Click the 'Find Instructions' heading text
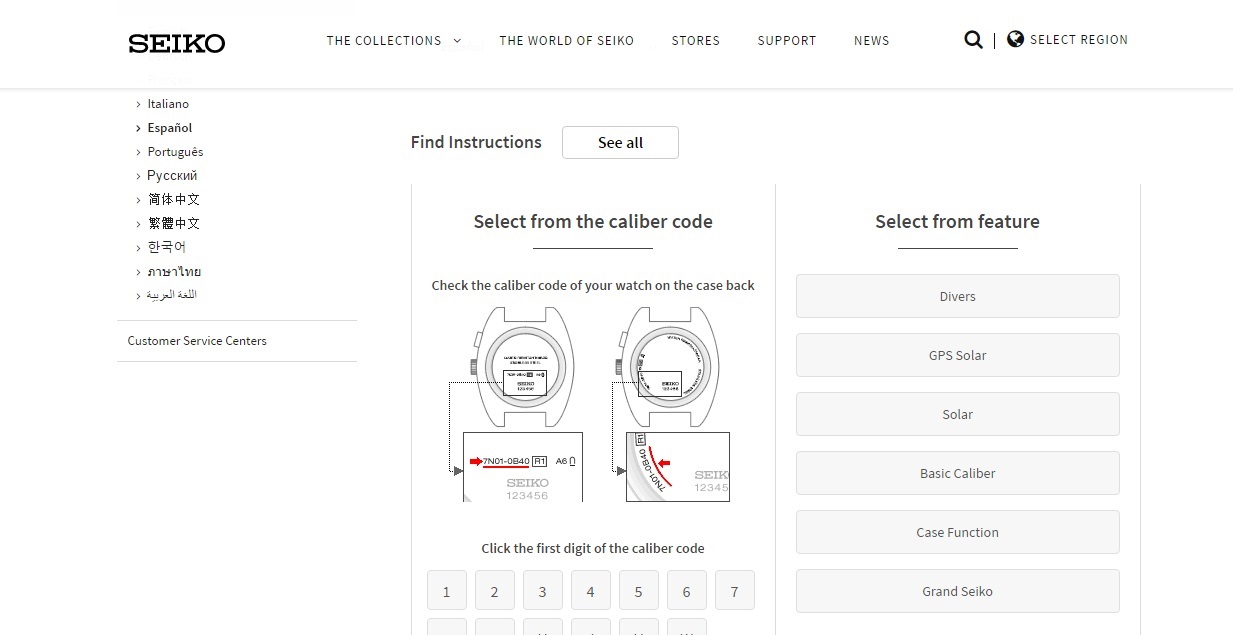1233x635 pixels. (x=476, y=142)
